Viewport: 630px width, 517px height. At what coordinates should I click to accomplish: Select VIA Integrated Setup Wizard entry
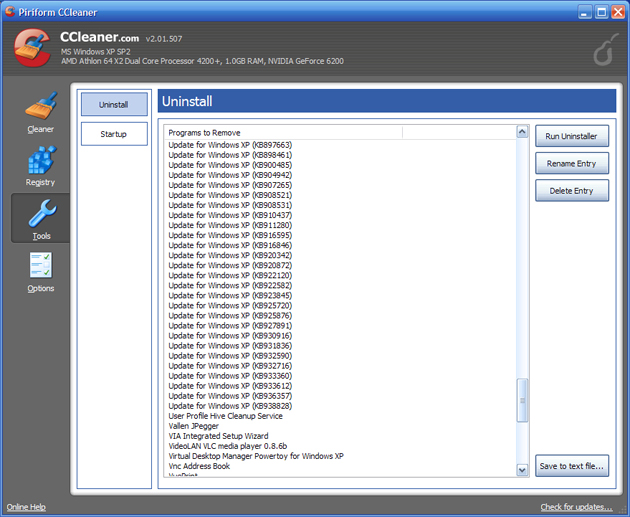coord(218,436)
